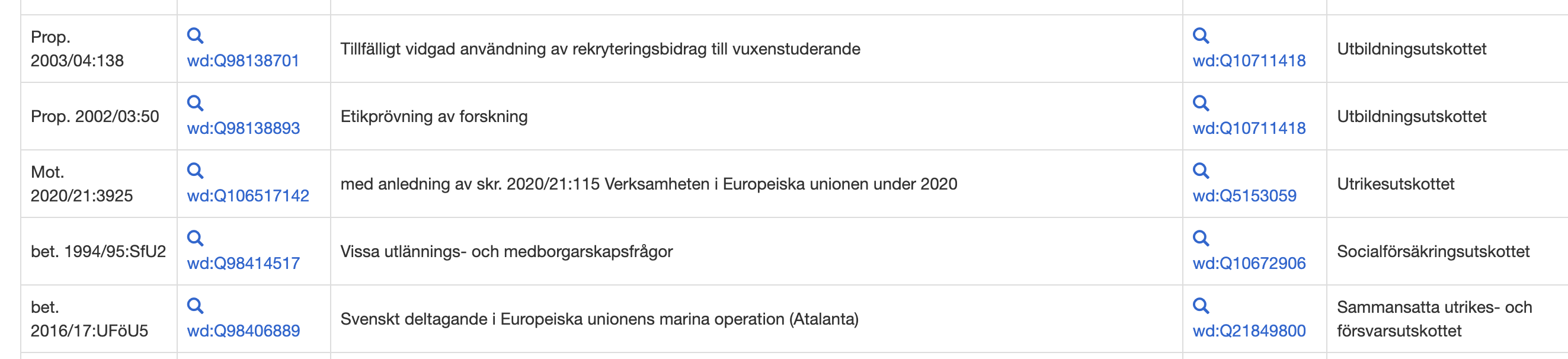Open wd:Q10711418 link in Prop. 2003/04:138 row
Image resolution: width=1568 pixels, height=359 pixels.
click(x=1249, y=61)
